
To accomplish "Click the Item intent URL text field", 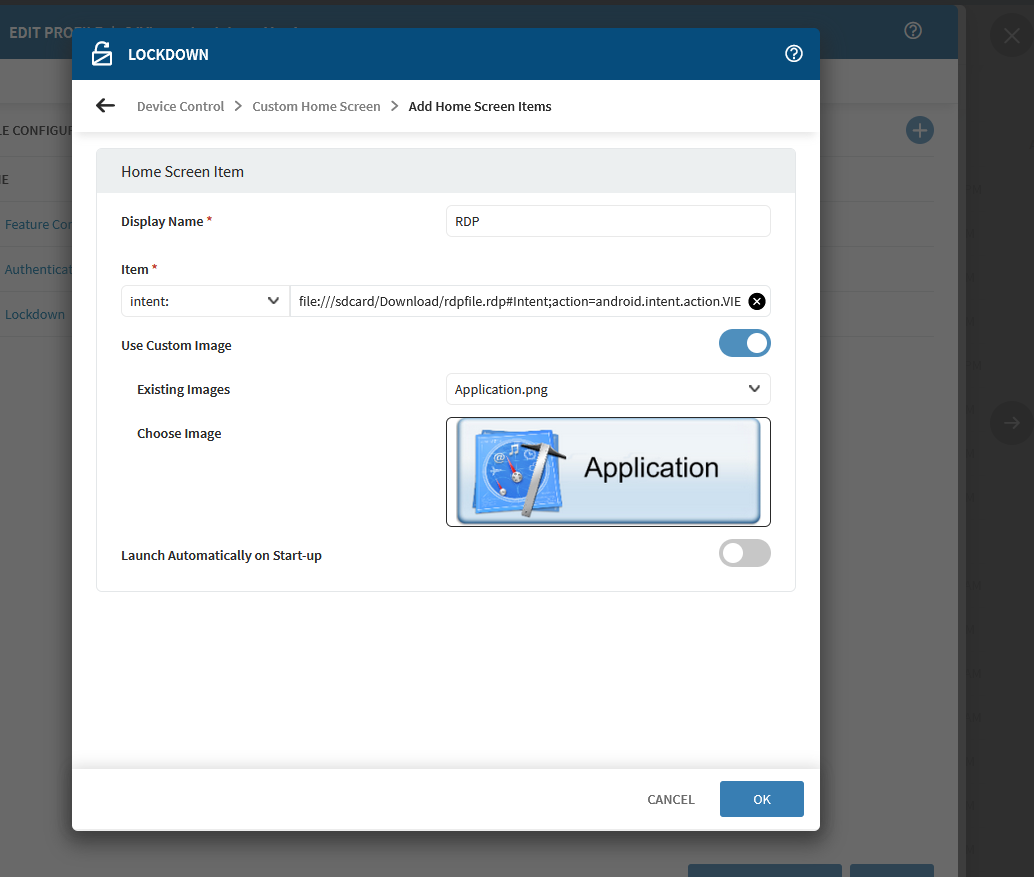I will tap(518, 301).
